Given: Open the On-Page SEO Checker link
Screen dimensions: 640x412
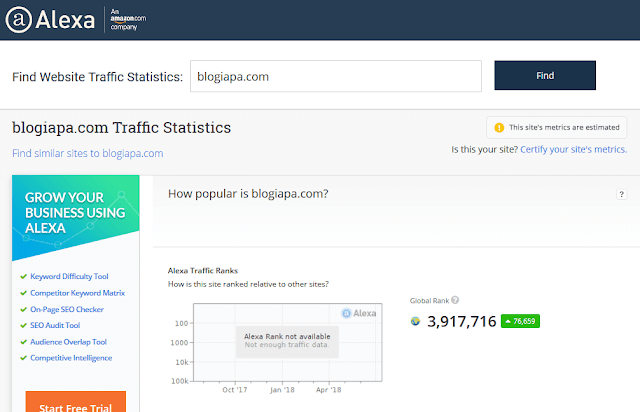Looking at the screenshot, I should point(67,309).
